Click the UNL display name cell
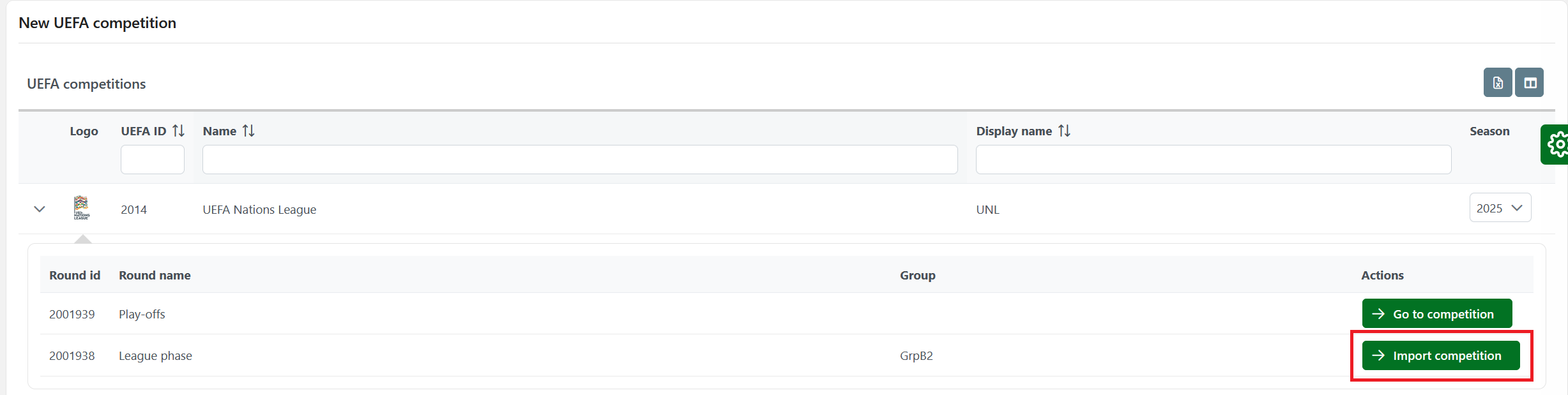Viewport: 1568px width, 395px height. coord(987,209)
